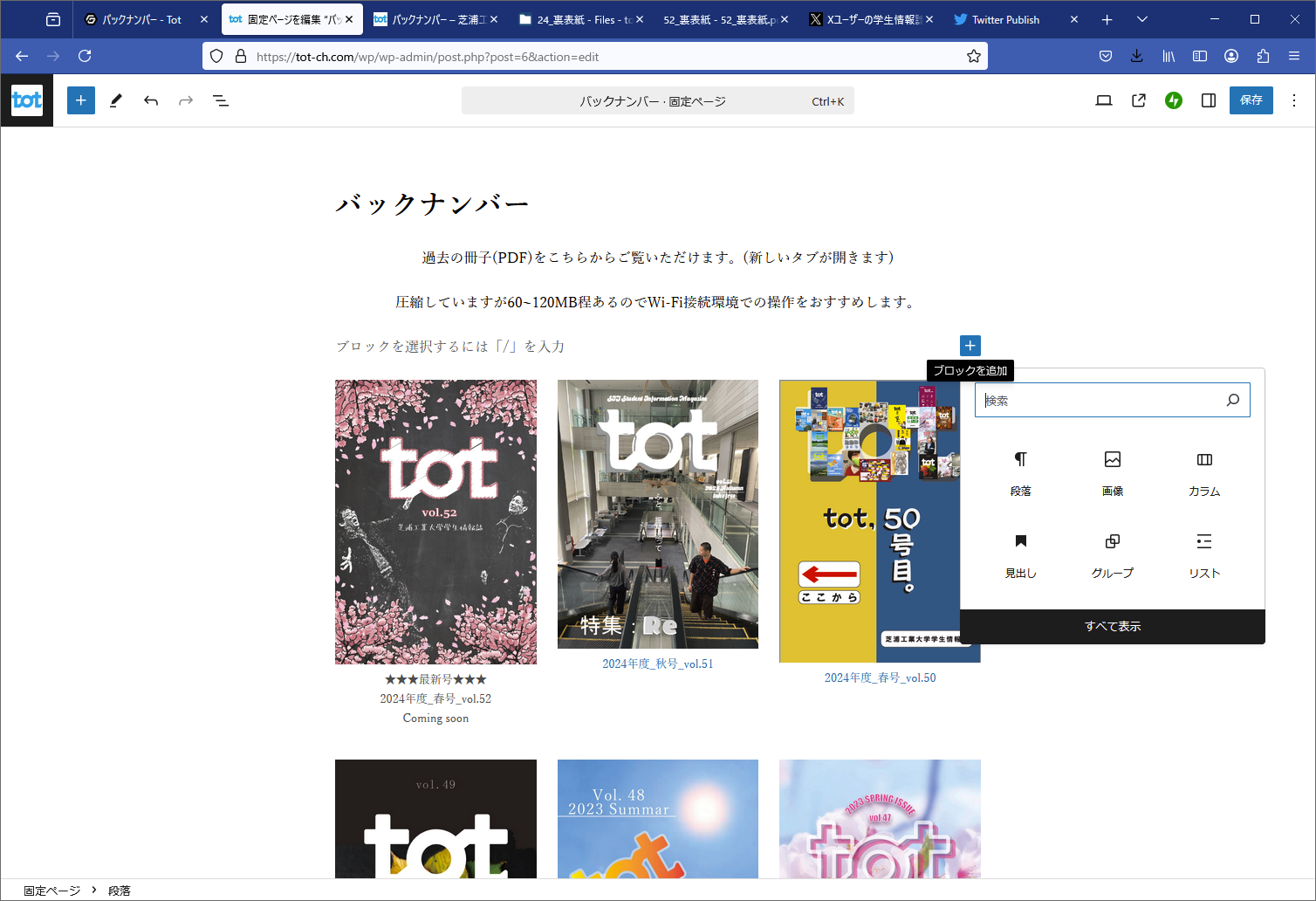Open the Firefox hamburger application menu
Viewport: 1316px width, 901px height.
tap(1294, 55)
